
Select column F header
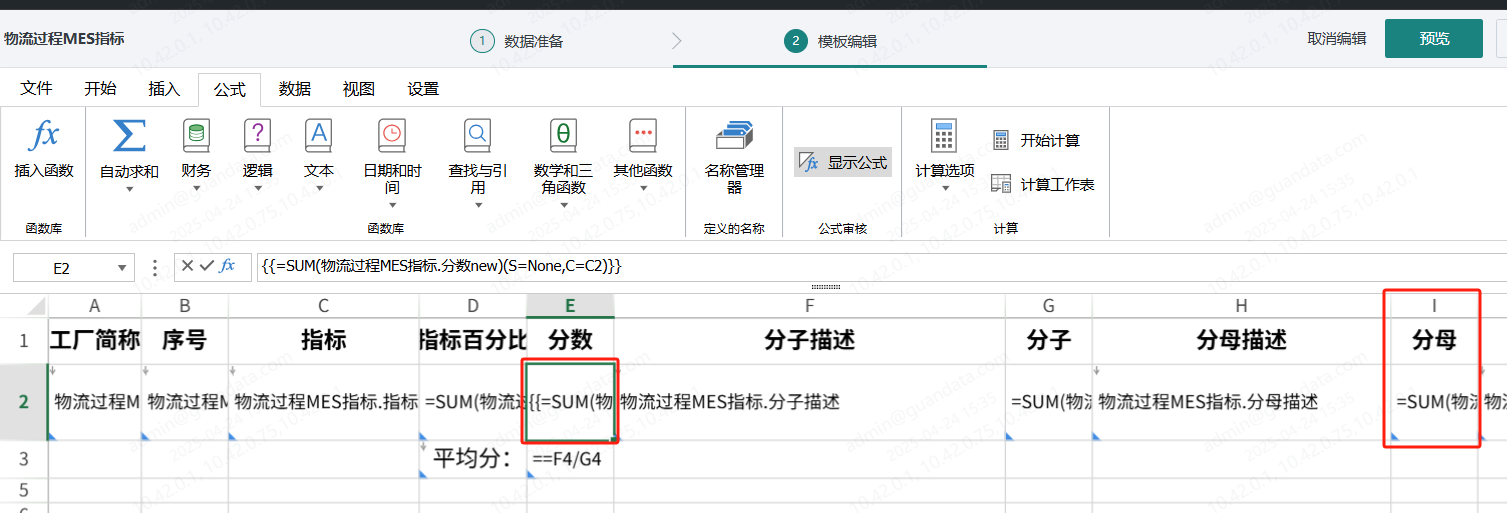pos(810,305)
